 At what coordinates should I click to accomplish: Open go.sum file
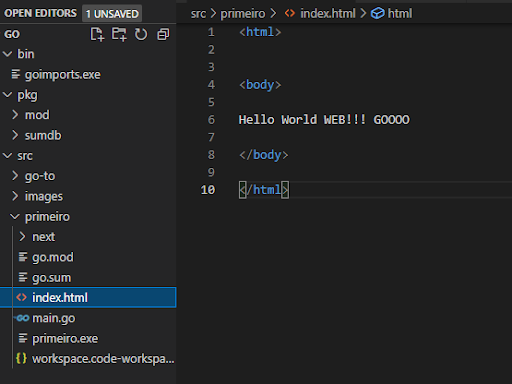point(88,277)
